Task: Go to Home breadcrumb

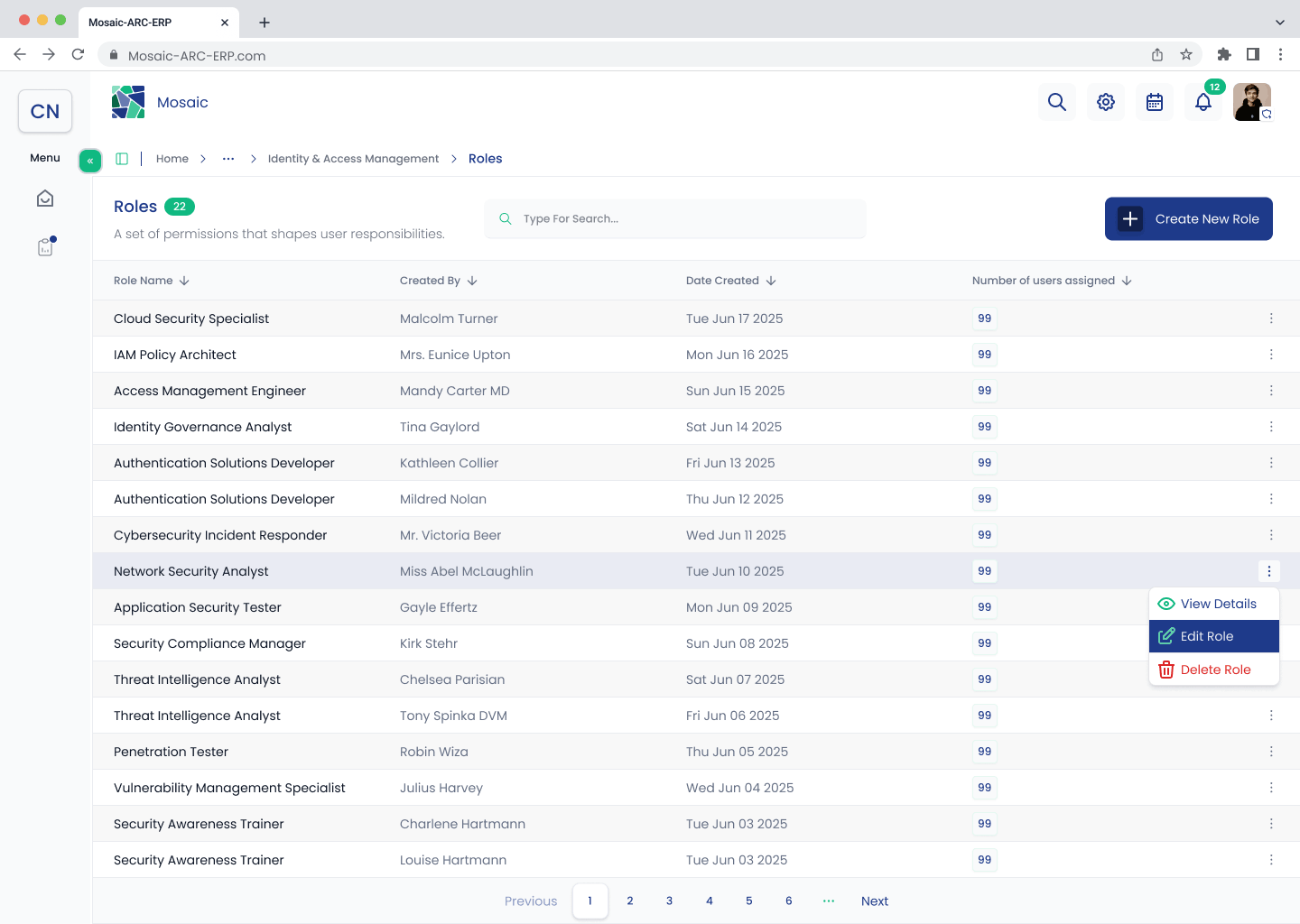Action: (x=172, y=159)
